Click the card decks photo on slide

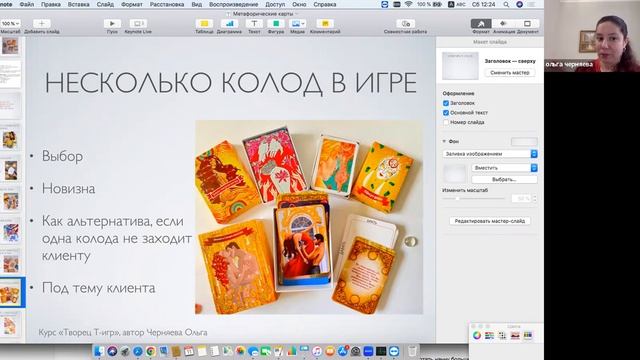[309, 217]
